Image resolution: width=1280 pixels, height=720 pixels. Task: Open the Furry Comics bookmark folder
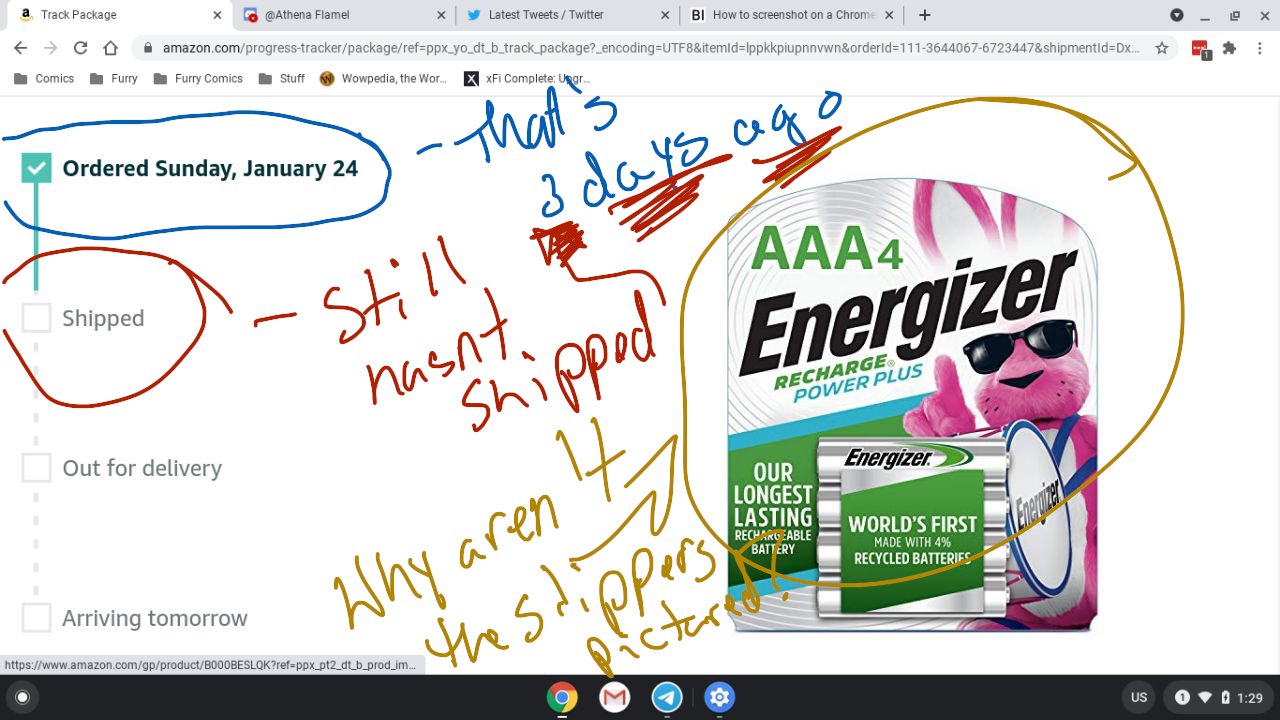[198, 78]
